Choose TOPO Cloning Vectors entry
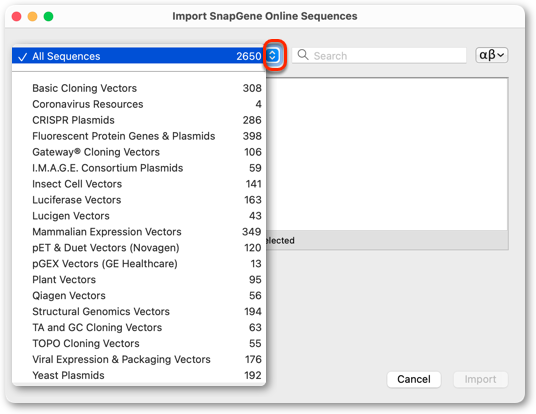Screen dimensions: 536x414 [139, 343]
